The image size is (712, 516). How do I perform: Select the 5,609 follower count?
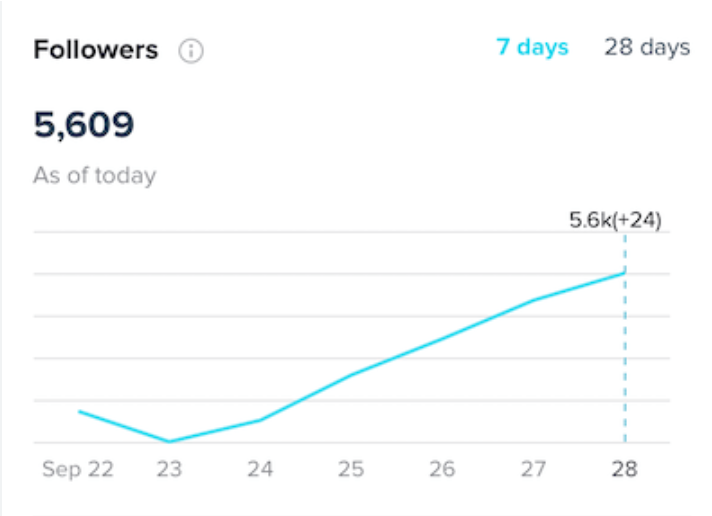click(84, 125)
